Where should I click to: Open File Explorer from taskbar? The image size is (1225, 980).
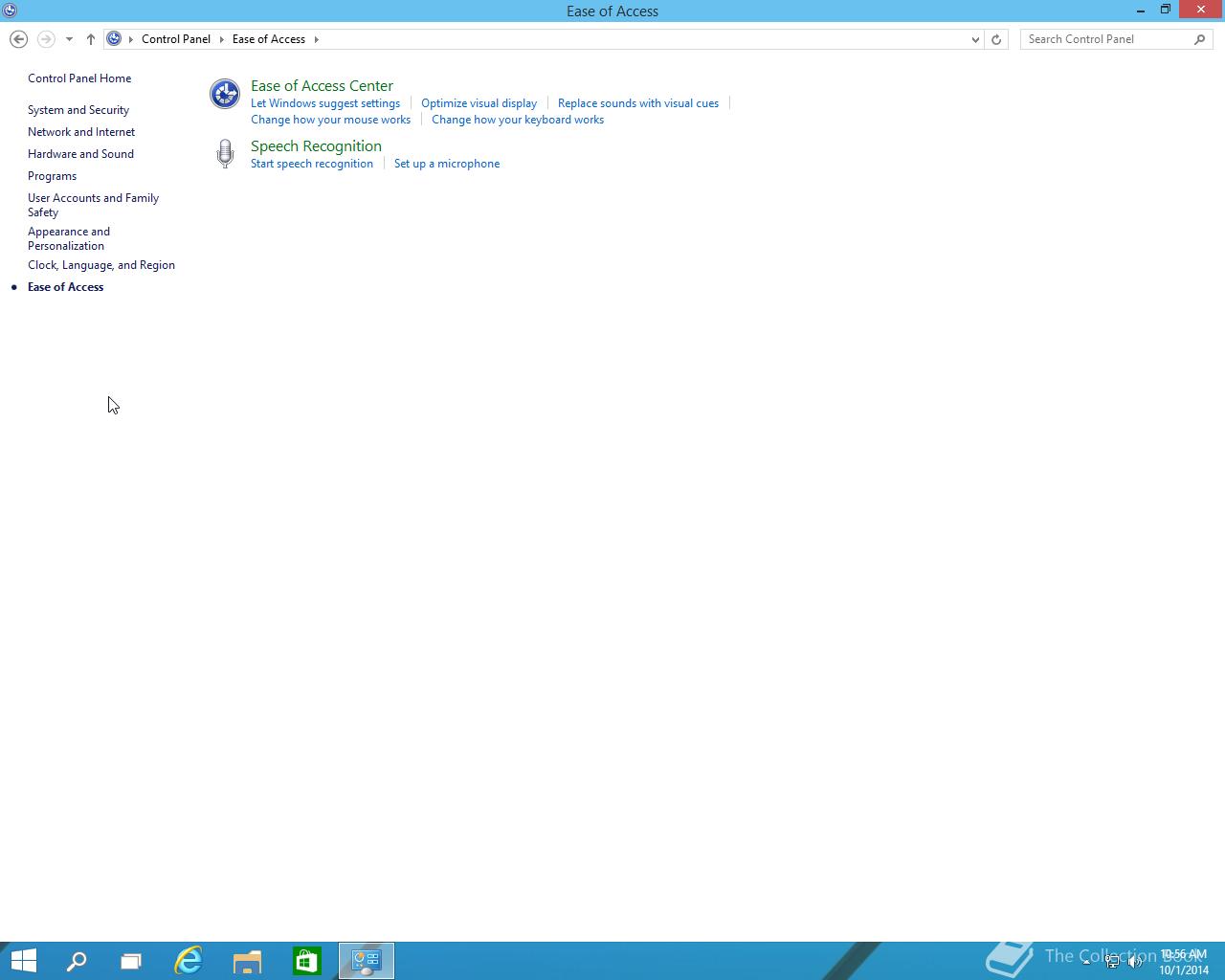(248, 961)
